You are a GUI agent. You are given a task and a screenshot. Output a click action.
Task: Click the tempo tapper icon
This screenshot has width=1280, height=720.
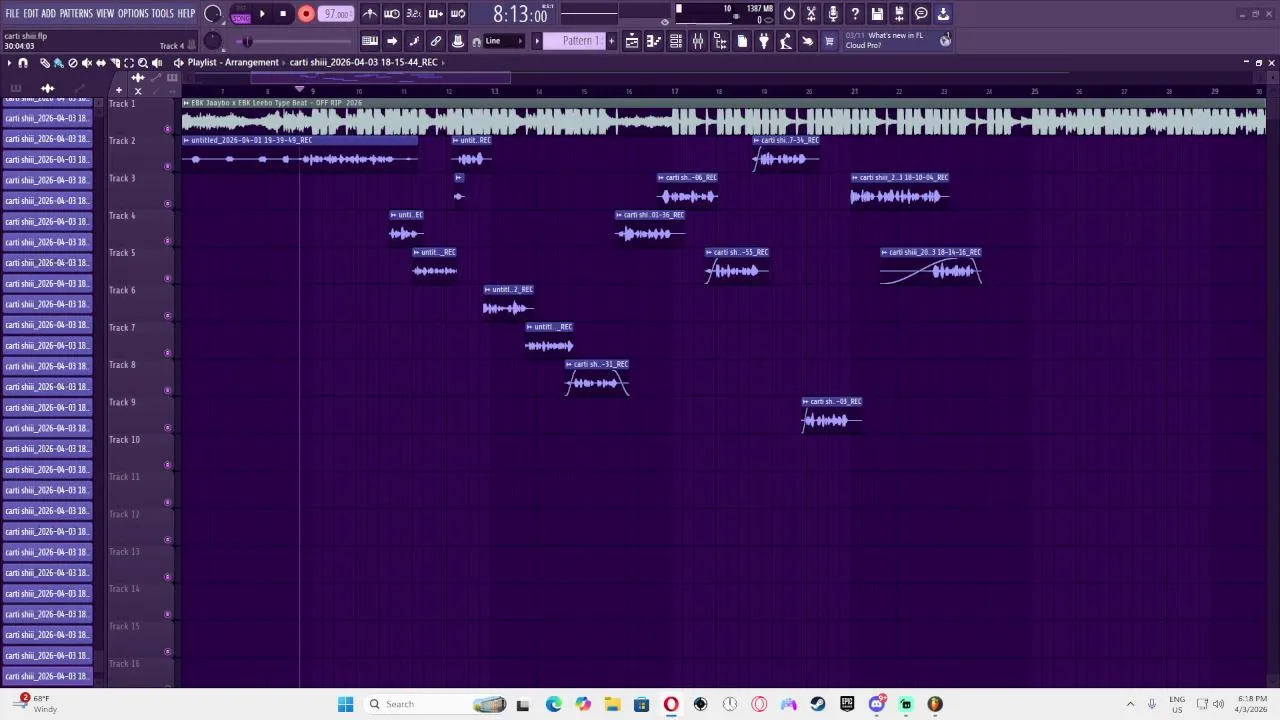[x=786, y=41]
